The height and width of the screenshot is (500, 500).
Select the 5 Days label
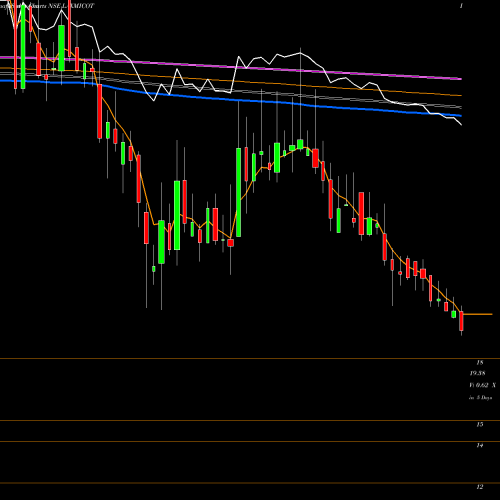point(484,398)
